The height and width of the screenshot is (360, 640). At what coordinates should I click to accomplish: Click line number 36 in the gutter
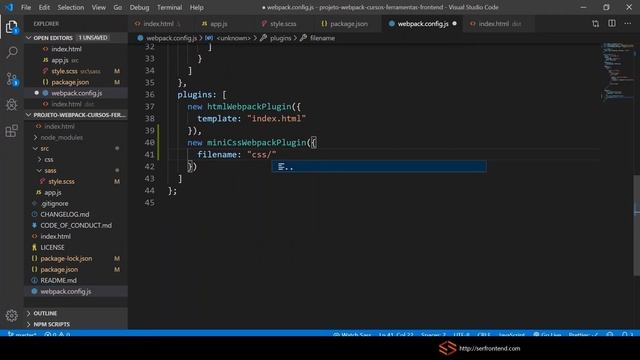[x=150, y=95]
